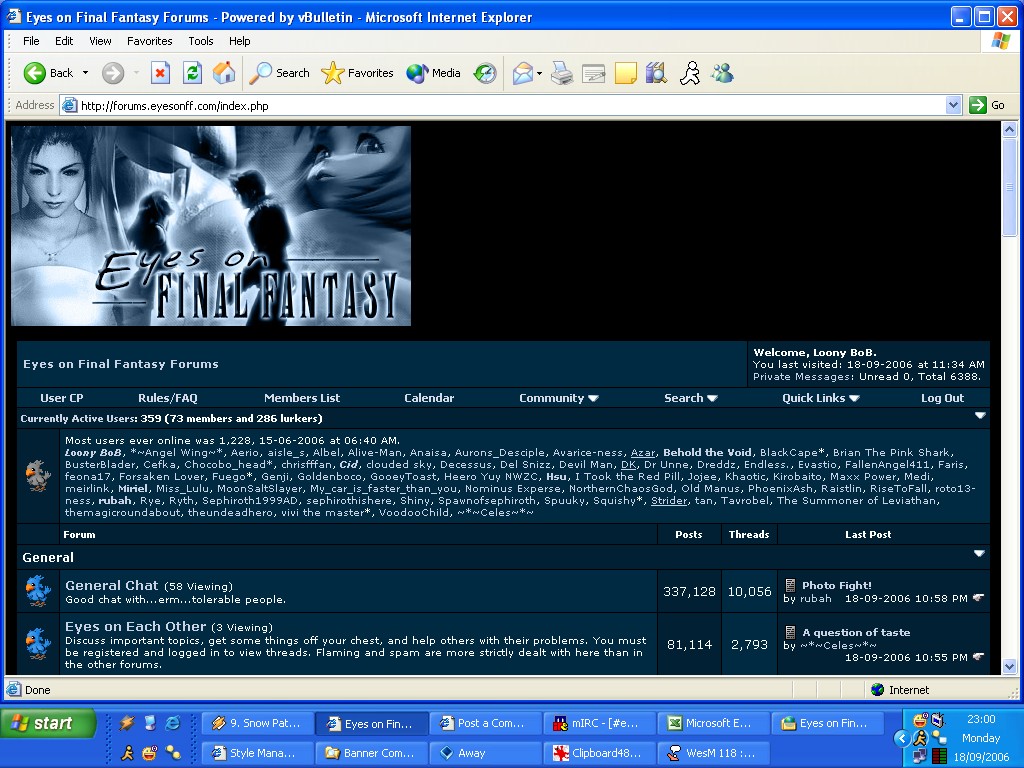Switch to mIRC taskbar button
The width and height of the screenshot is (1024, 768).
pos(600,724)
